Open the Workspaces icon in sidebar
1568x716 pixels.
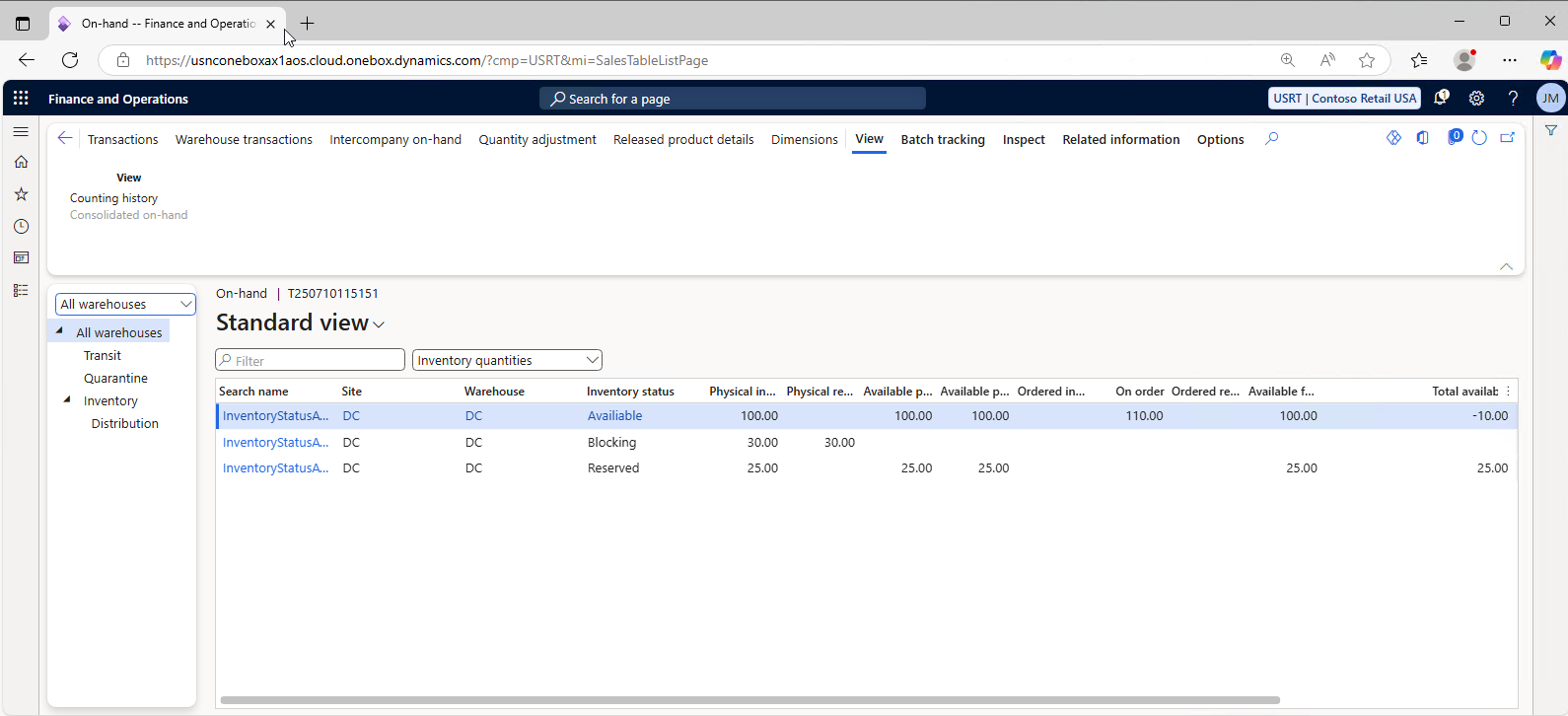(21, 258)
